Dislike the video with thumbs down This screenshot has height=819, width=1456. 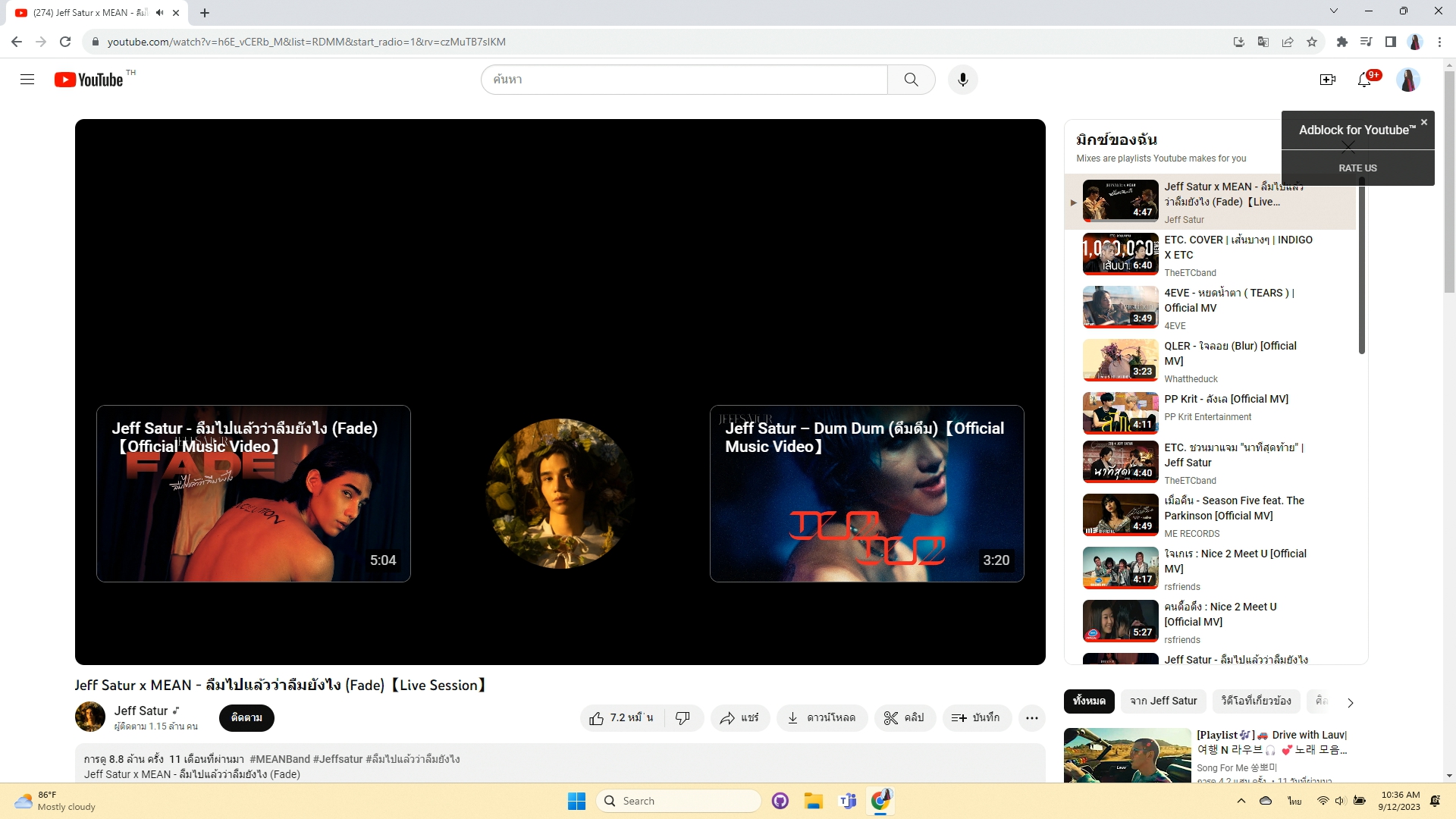[x=683, y=717]
